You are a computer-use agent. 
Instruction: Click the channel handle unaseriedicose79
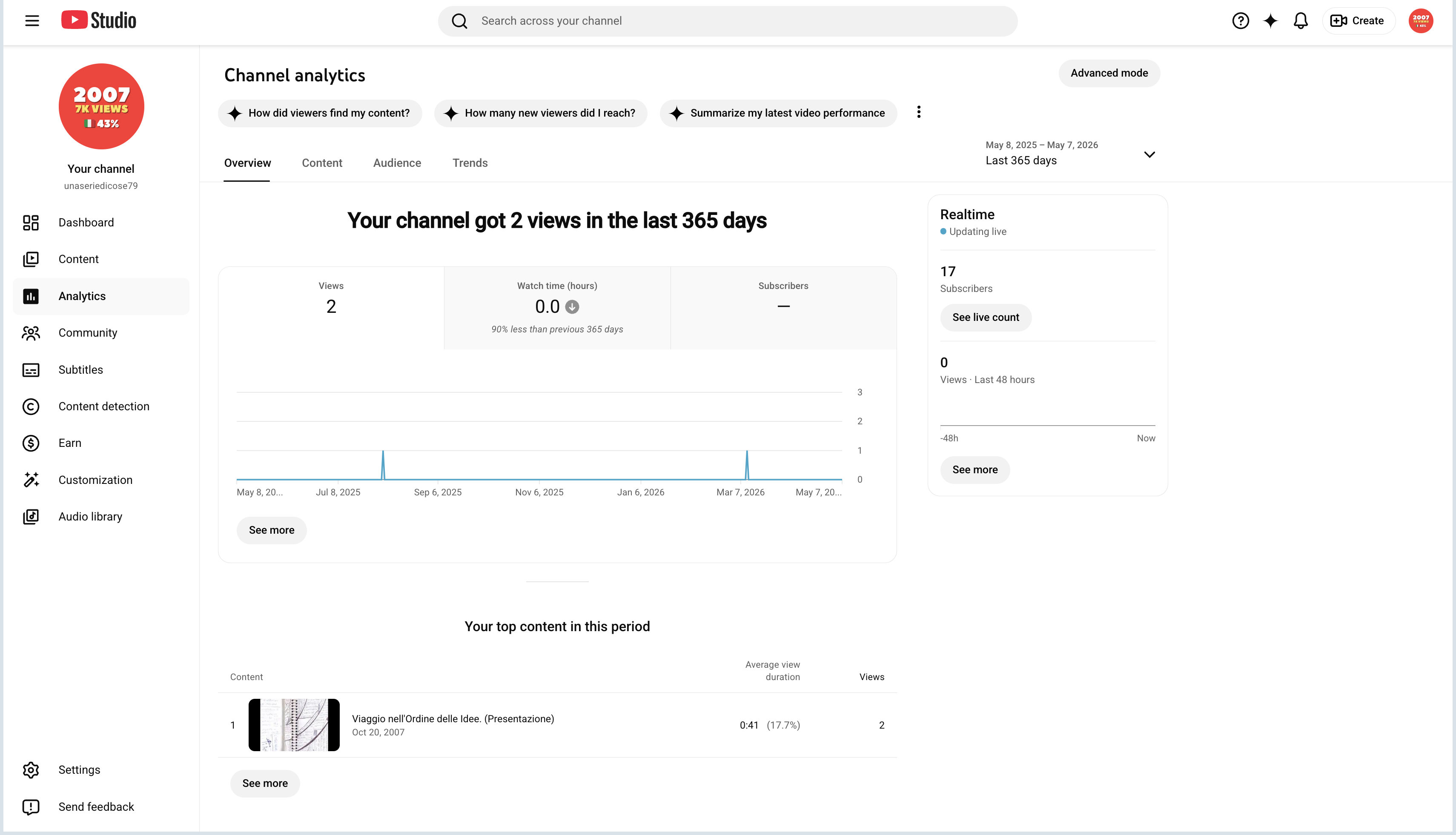101,186
